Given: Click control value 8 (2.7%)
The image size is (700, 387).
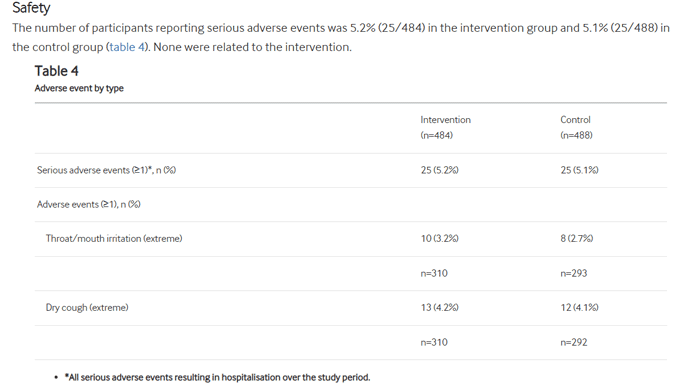Looking at the screenshot, I should [577, 238].
